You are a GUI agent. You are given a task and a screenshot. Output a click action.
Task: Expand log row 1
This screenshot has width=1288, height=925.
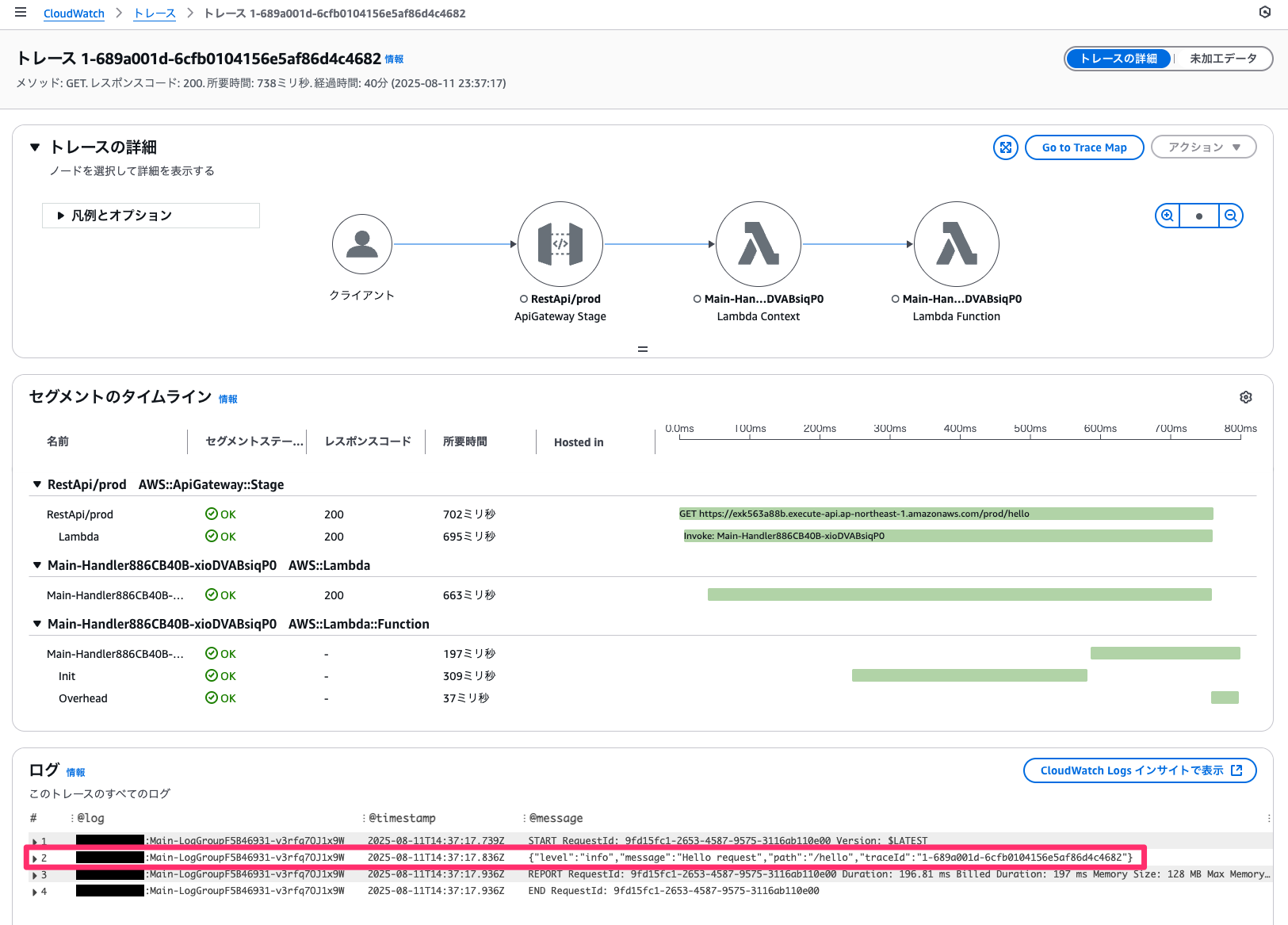click(34, 841)
